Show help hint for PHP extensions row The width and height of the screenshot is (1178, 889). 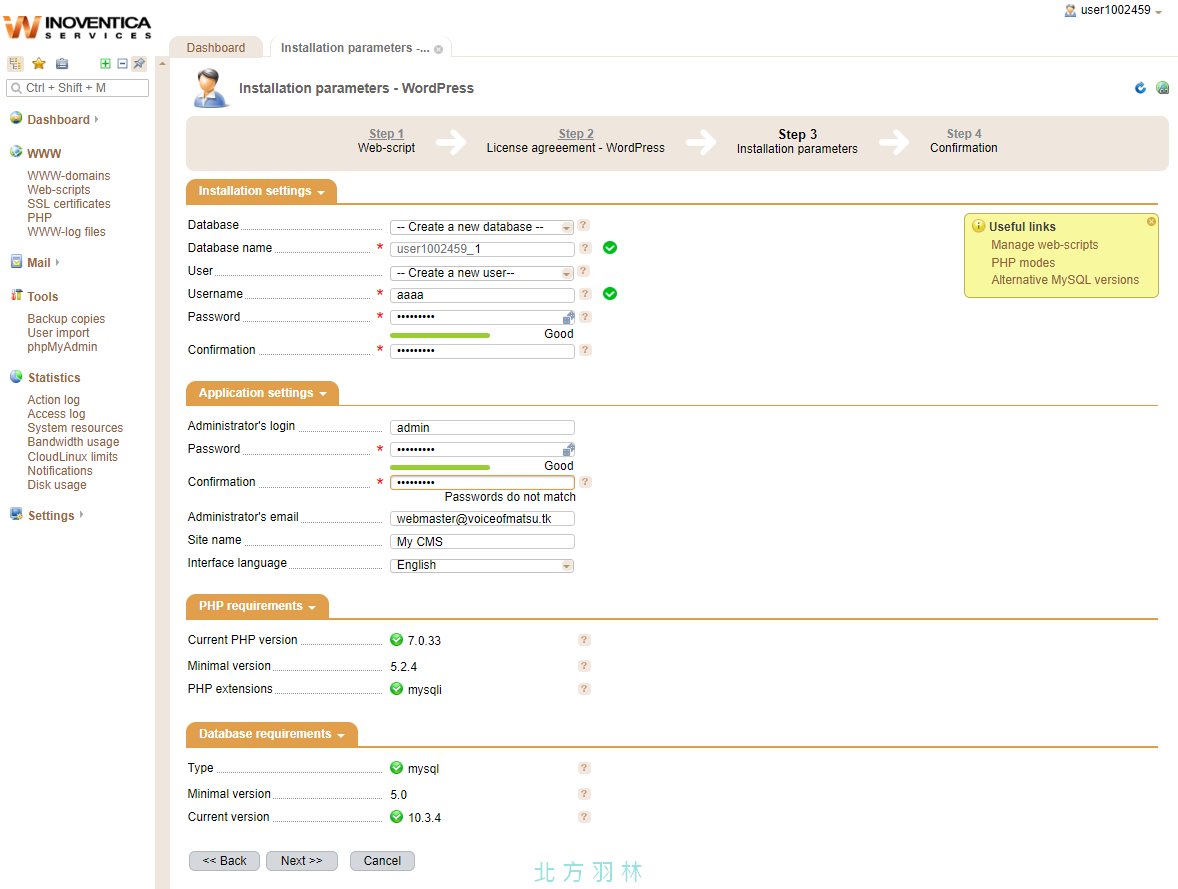click(584, 689)
